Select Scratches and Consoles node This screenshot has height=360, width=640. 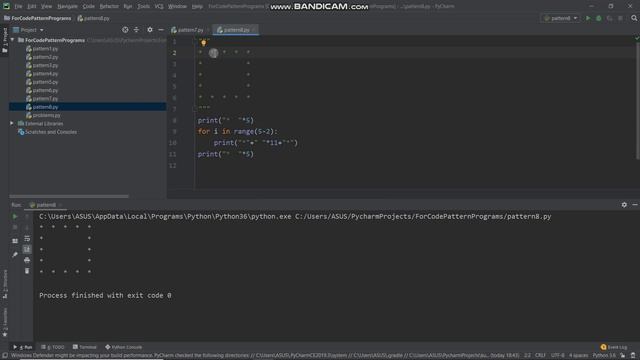[47, 132]
